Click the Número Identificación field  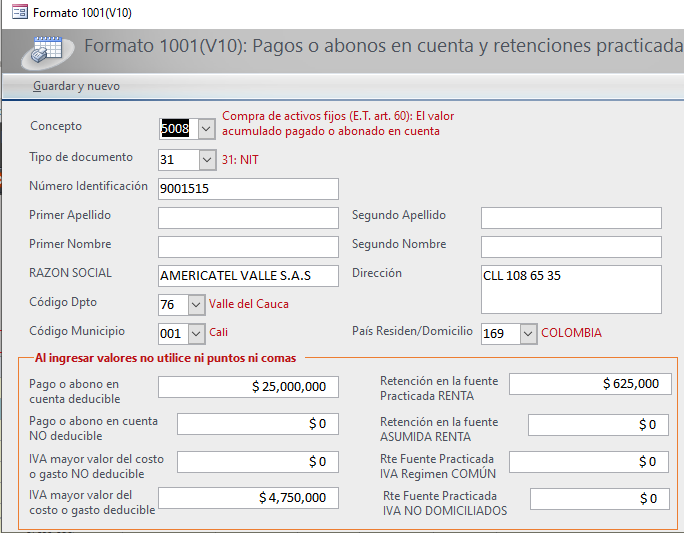coord(248,188)
